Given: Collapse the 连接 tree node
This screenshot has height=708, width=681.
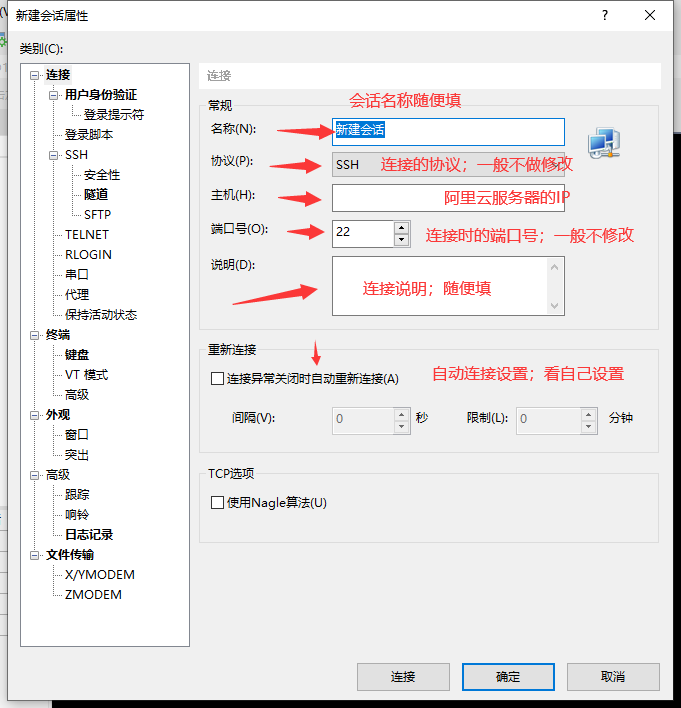Looking at the screenshot, I should tap(34, 75).
